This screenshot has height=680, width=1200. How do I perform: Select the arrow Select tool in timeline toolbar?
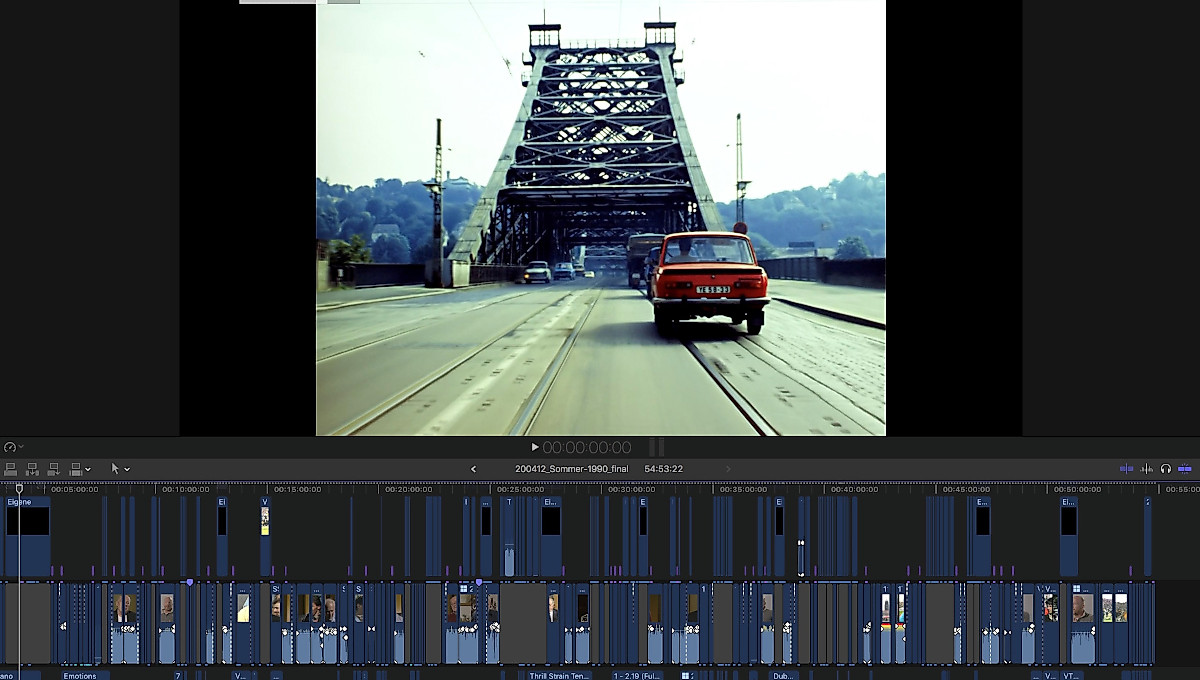coord(115,468)
